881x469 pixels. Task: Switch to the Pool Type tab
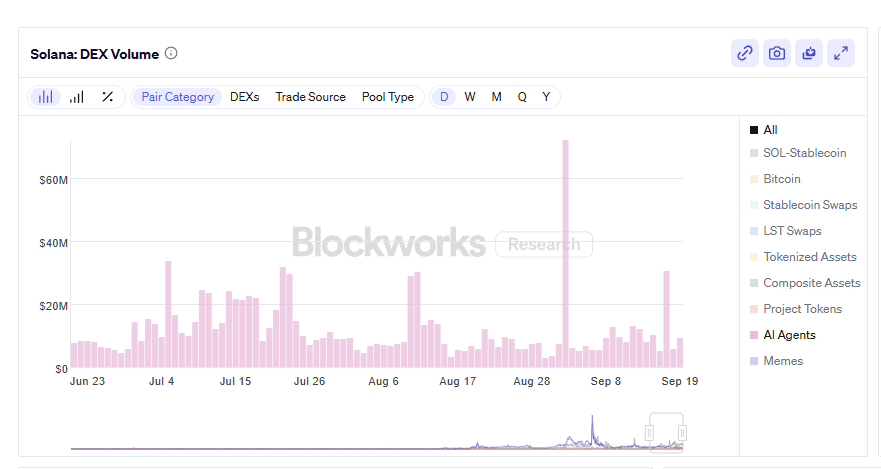tap(388, 97)
